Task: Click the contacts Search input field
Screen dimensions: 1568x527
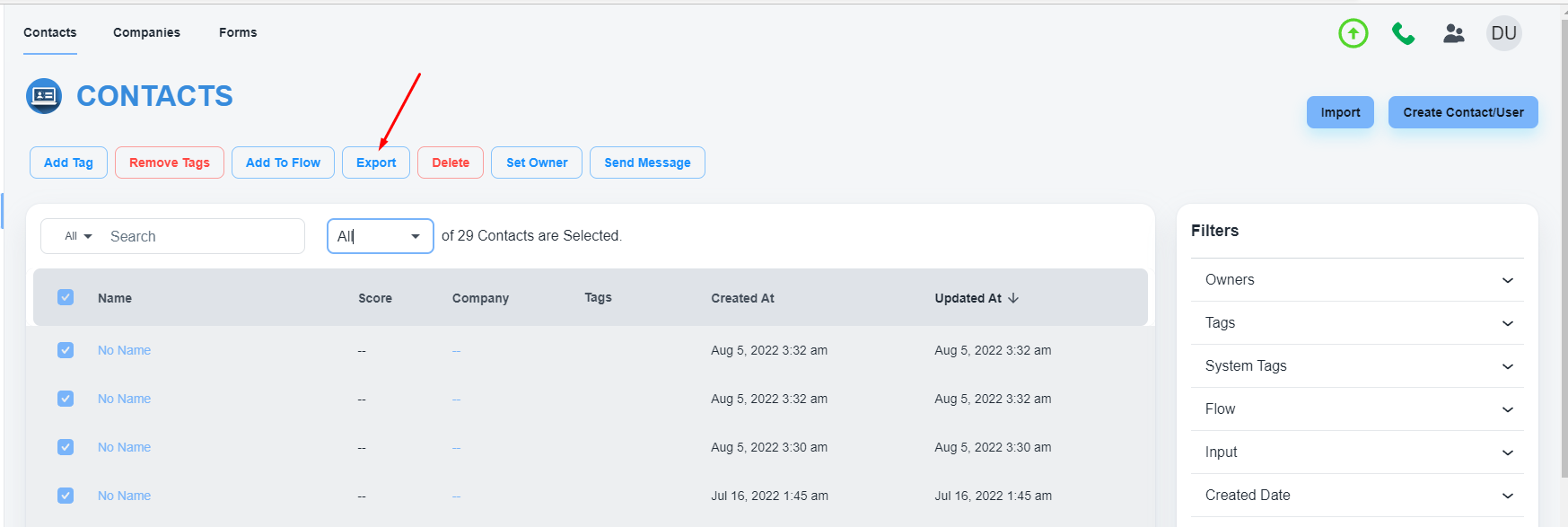Action: pos(202,236)
